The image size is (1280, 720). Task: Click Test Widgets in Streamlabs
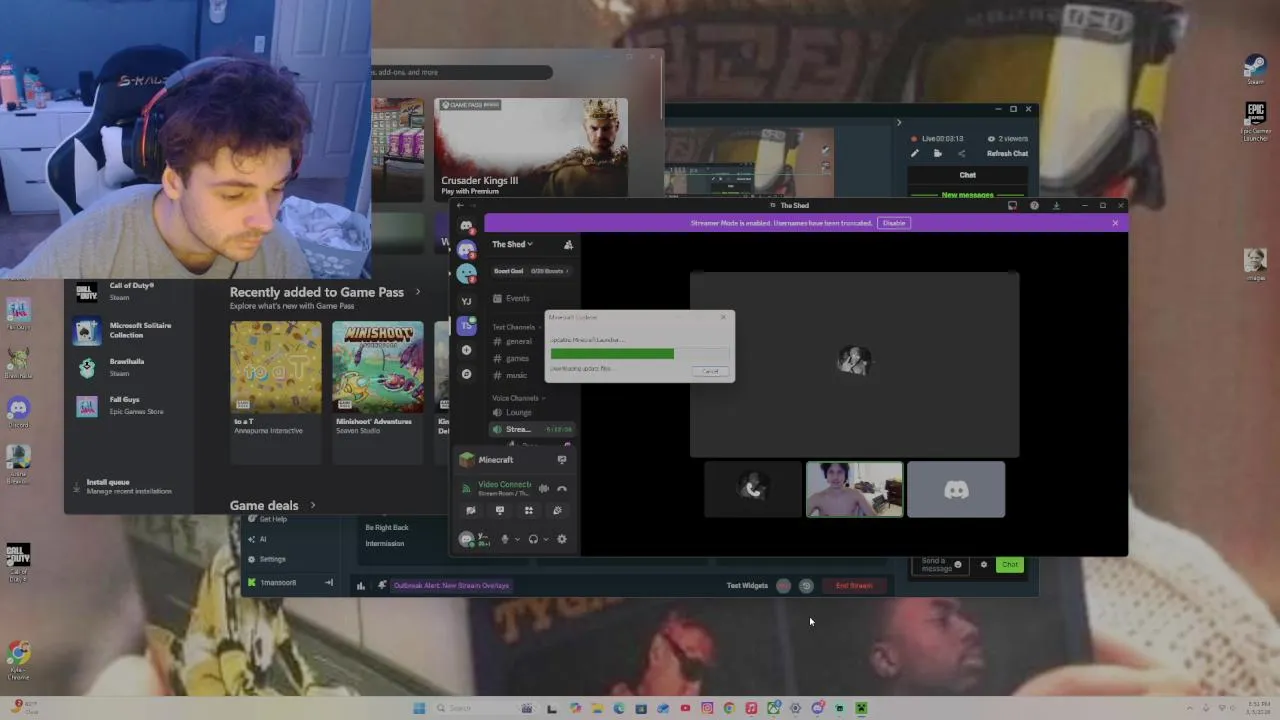click(747, 586)
